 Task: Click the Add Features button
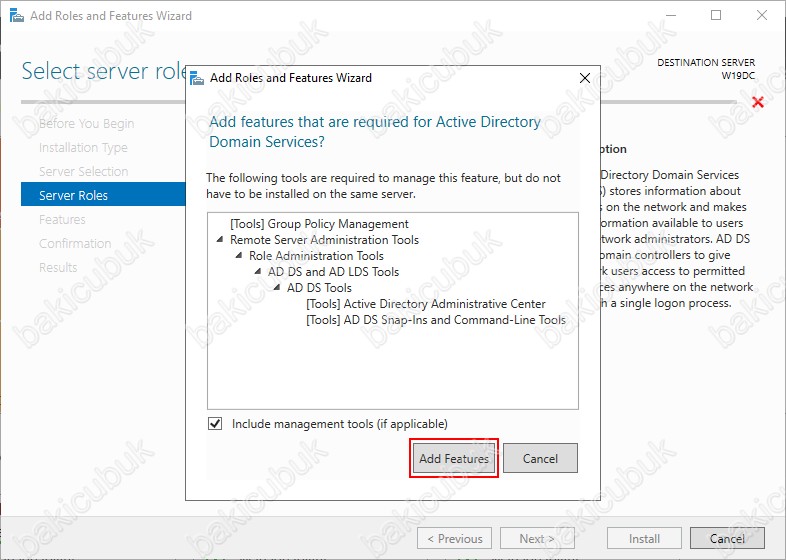pyautogui.click(x=454, y=458)
